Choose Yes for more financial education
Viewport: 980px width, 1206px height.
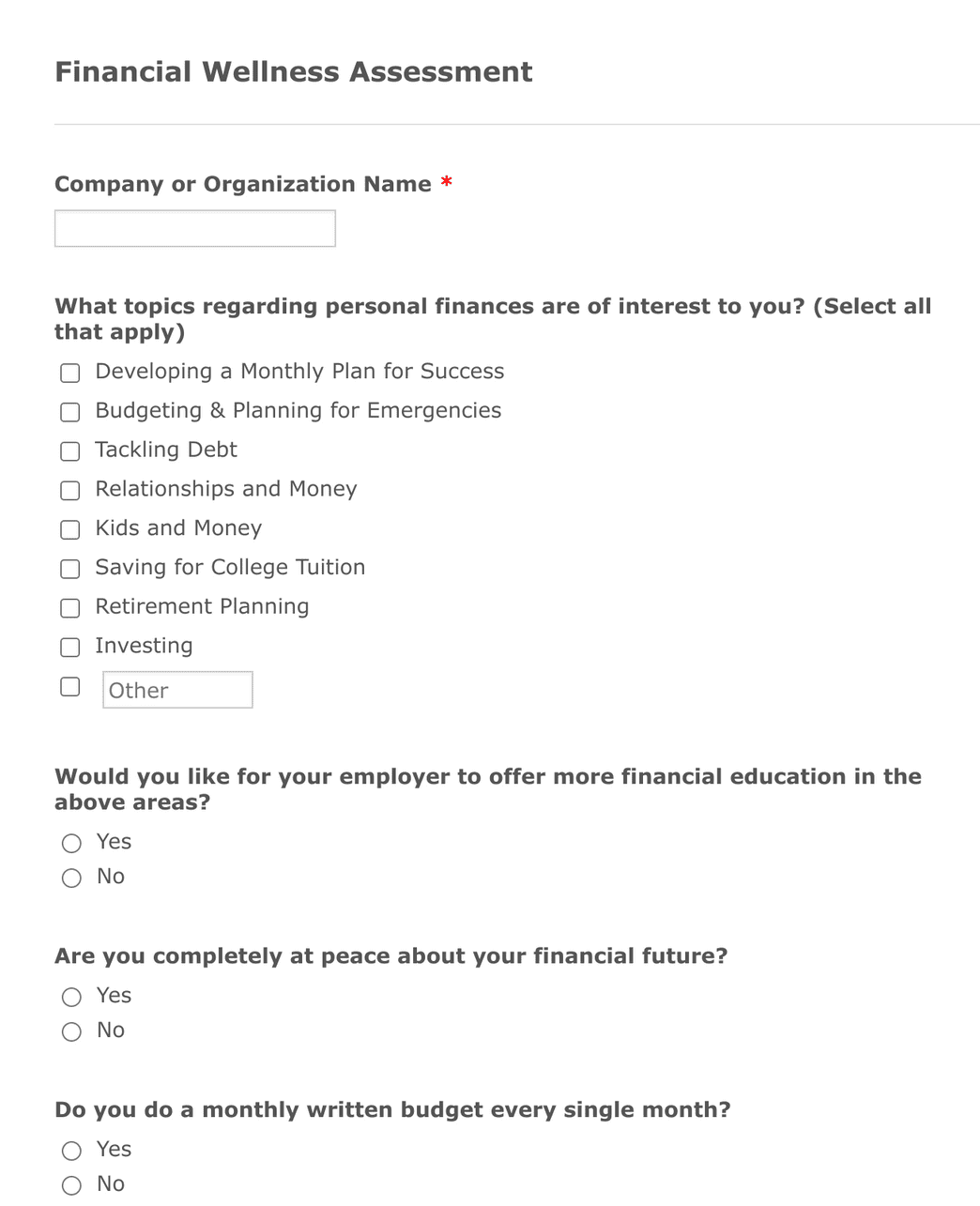click(71, 843)
